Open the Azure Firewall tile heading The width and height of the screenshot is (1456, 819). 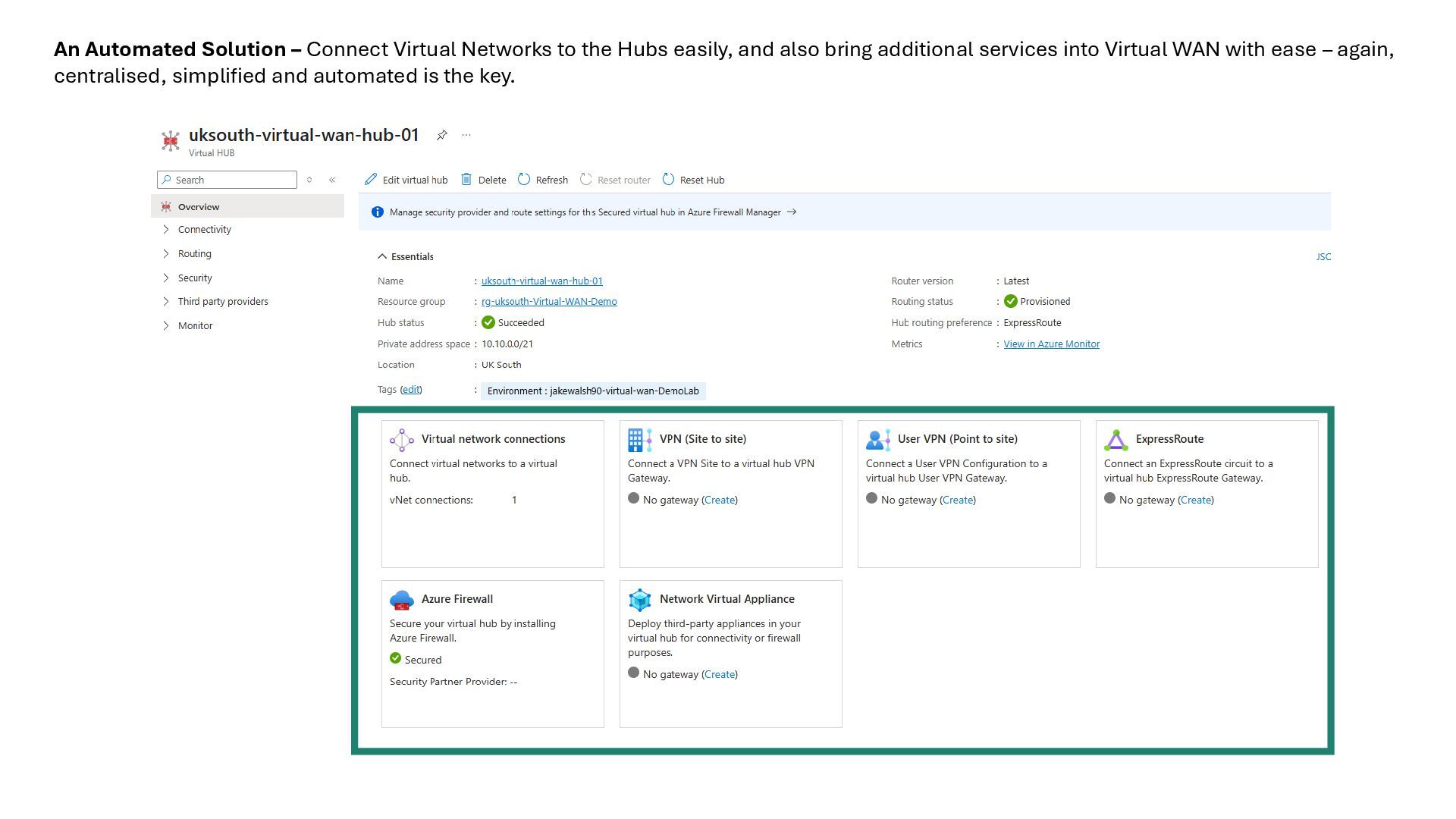point(457,598)
